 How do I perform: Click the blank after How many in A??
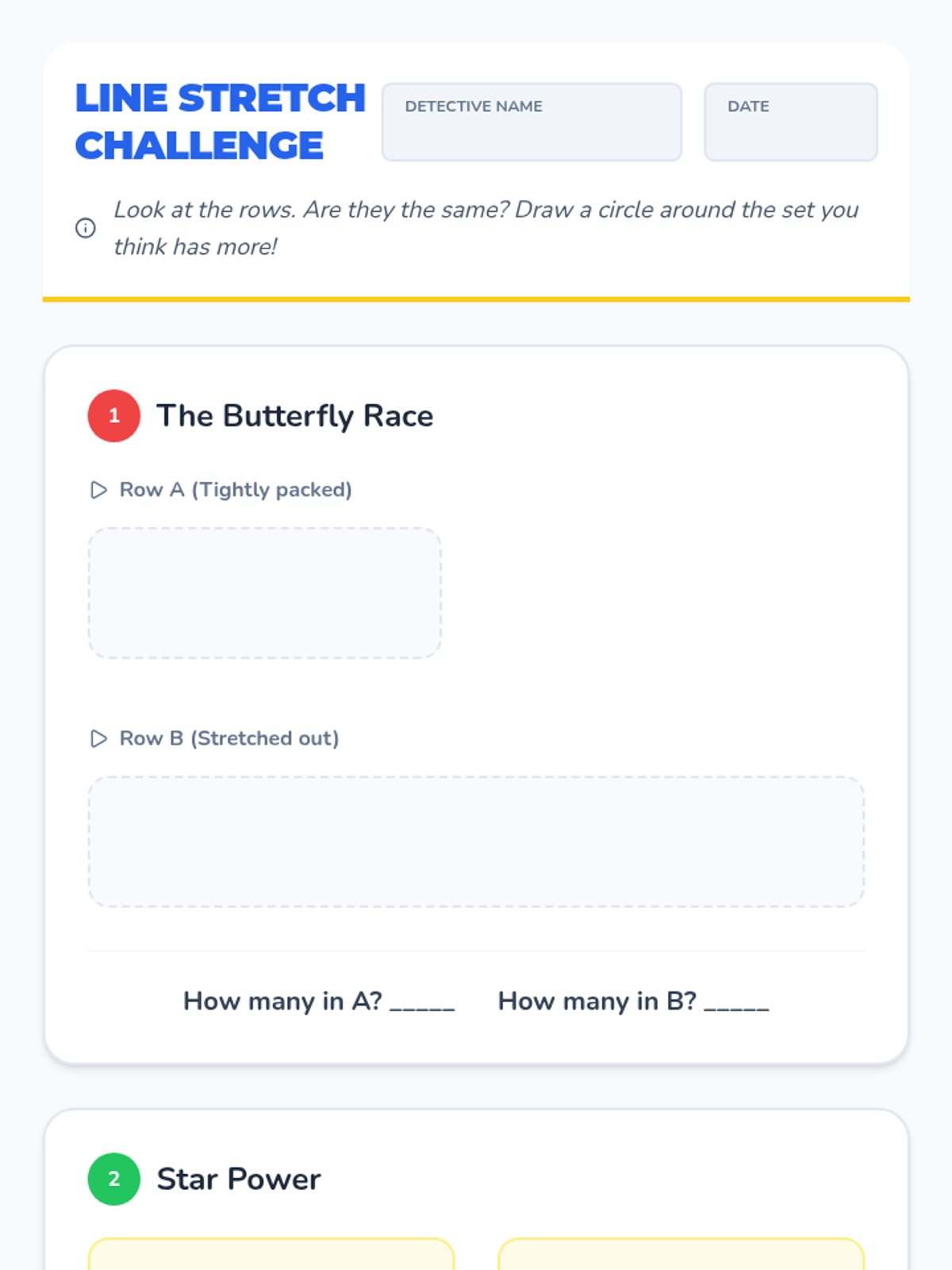point(422,1005)
